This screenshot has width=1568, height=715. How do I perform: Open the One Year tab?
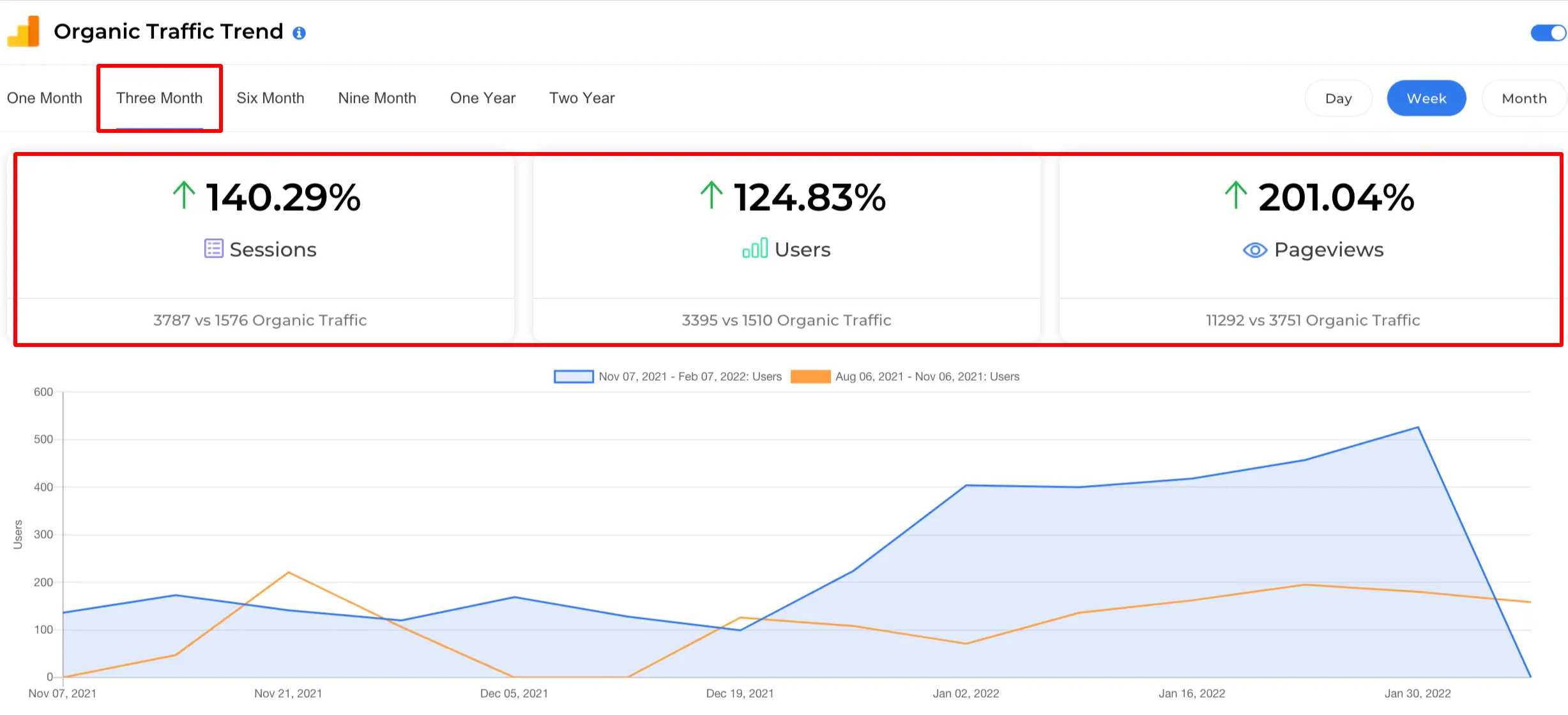coord(482,98)
